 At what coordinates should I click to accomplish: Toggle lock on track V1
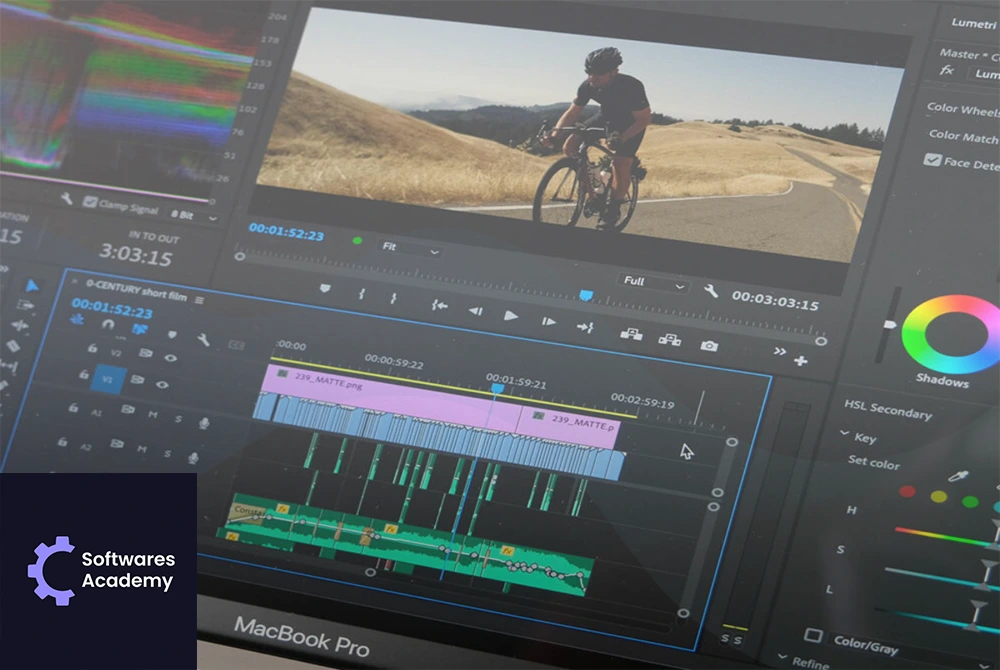click(84, 375)
